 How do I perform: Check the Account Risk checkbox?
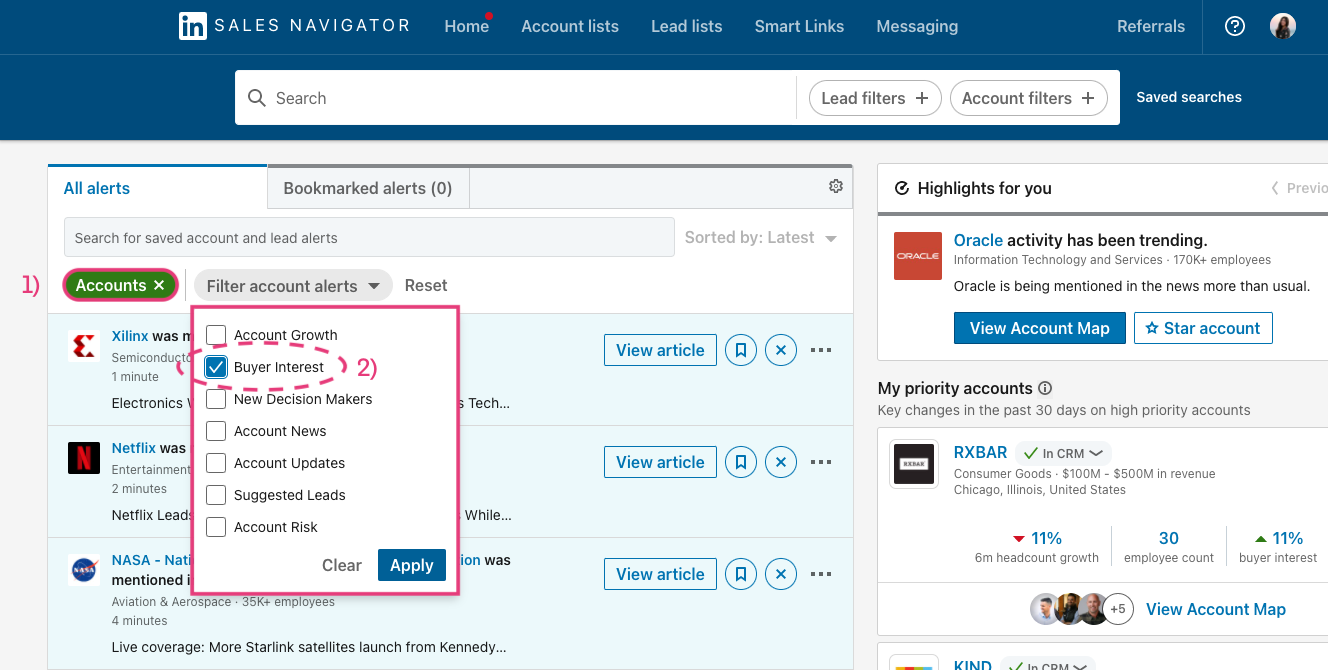click(216, 527)
